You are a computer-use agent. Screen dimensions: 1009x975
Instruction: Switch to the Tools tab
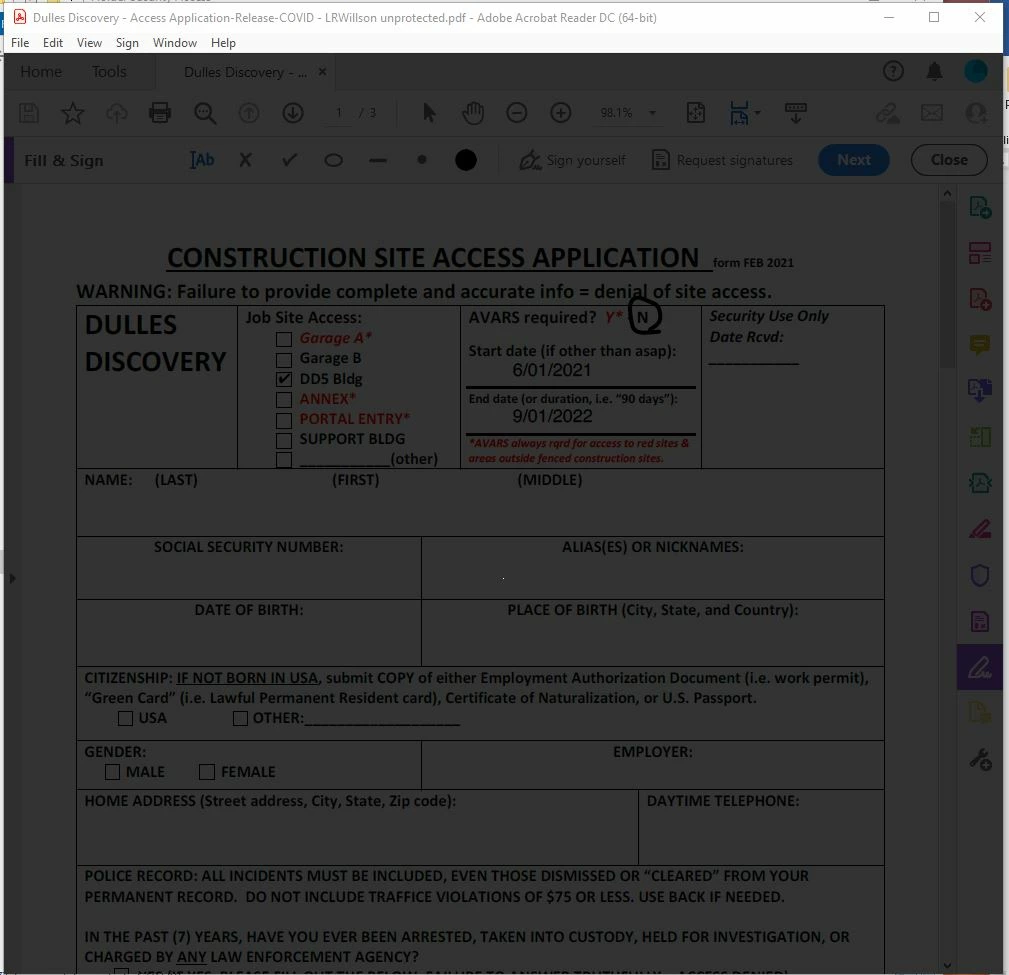tap(109, 71)
